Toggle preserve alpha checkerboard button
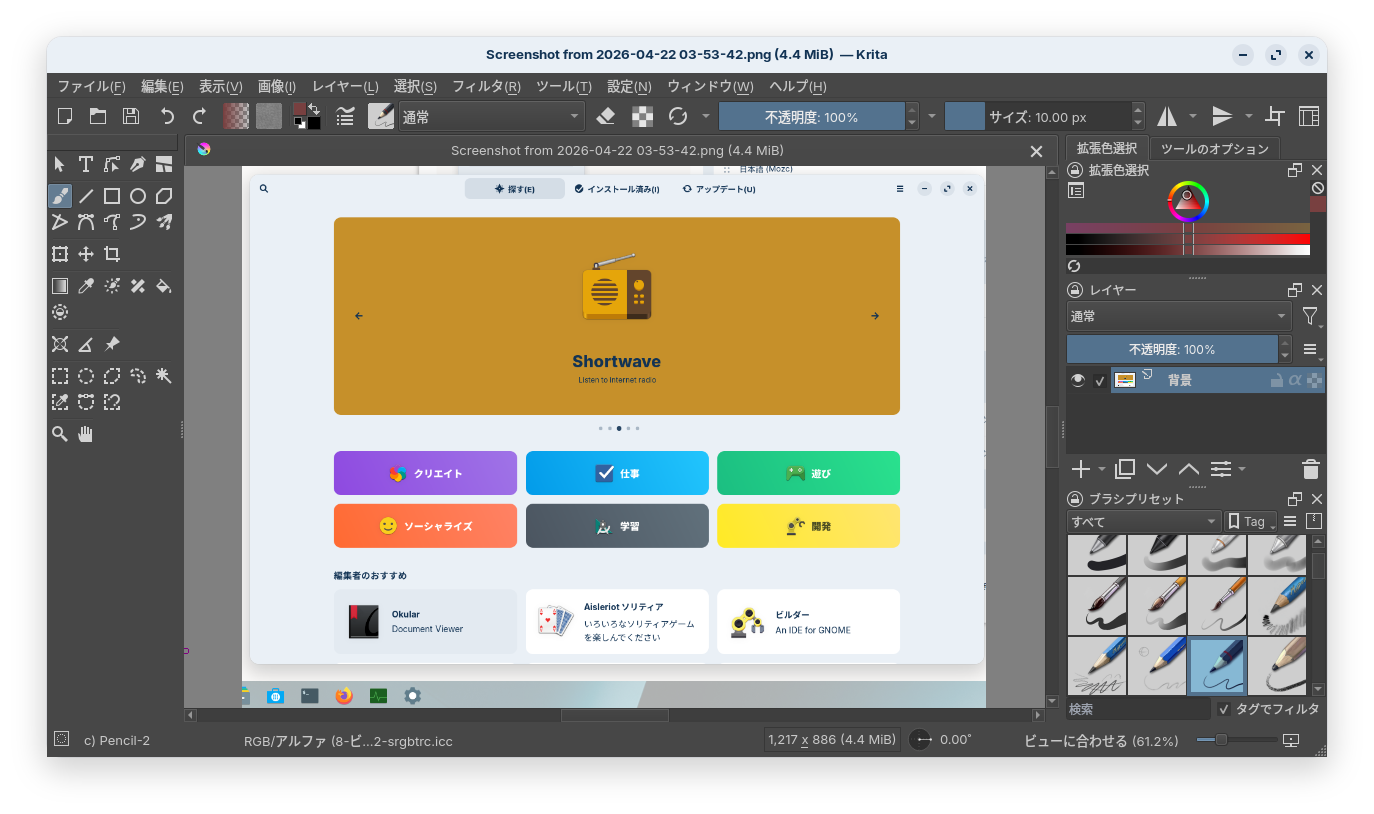Image resolution: width=1374 pixels, height=814 pixels. point(641,117)
